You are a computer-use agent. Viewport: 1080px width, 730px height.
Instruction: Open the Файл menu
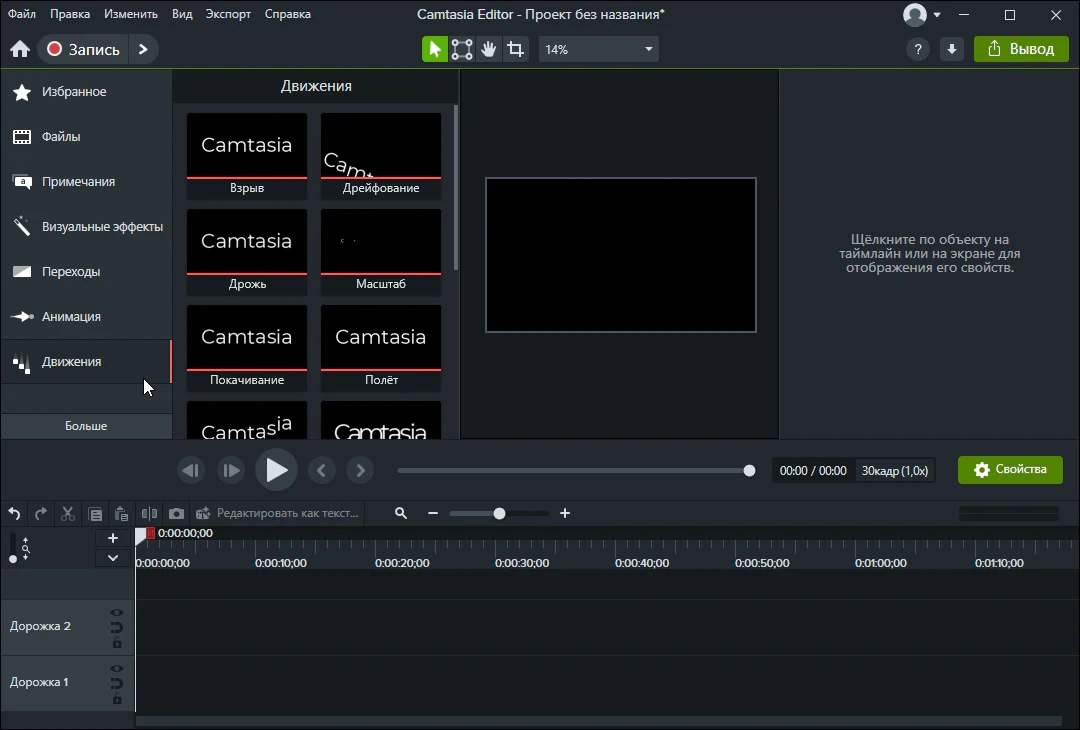[22, 14]
